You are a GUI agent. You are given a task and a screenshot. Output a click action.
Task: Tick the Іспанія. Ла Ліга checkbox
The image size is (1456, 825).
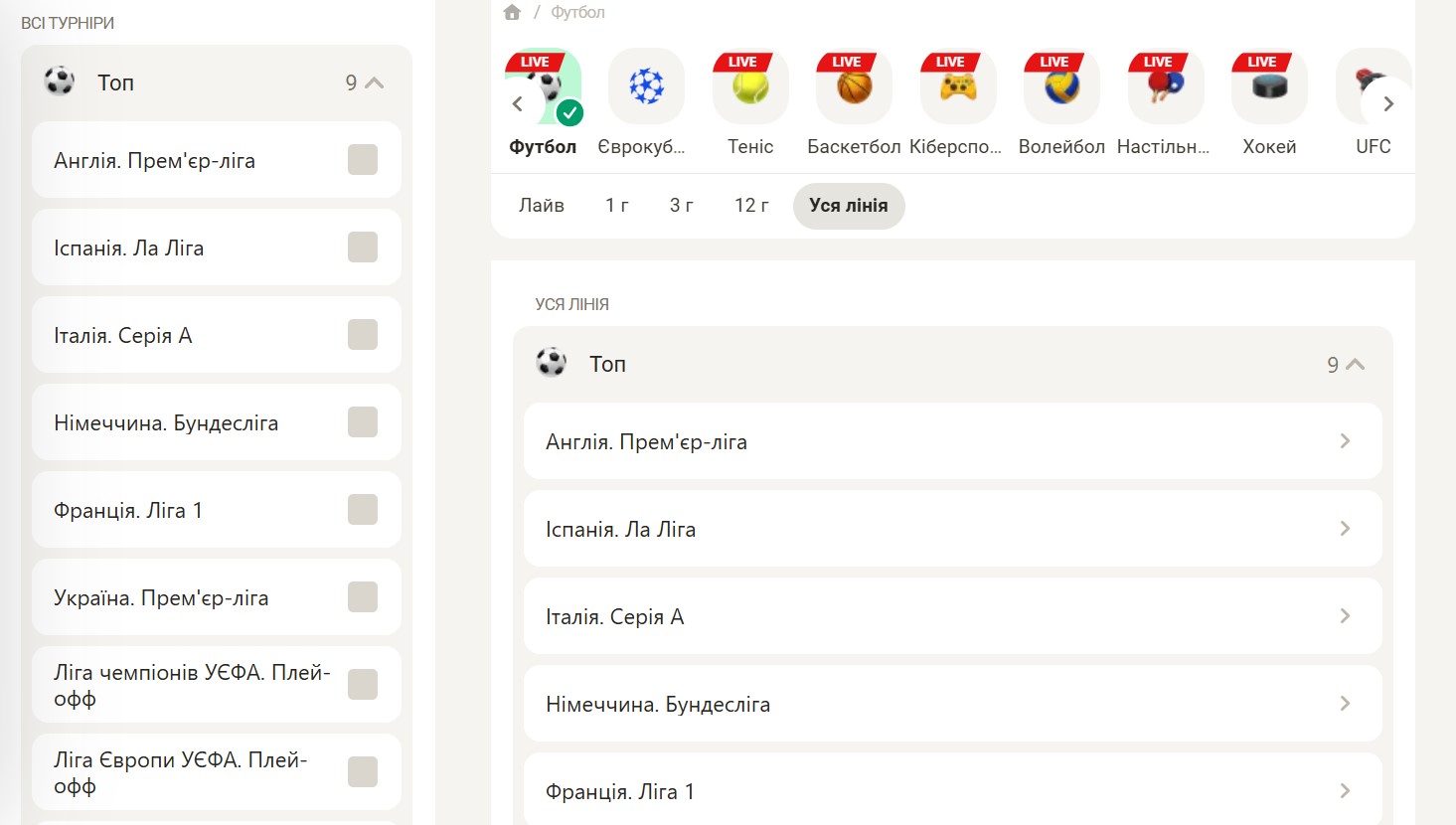(x=363, y=247)
